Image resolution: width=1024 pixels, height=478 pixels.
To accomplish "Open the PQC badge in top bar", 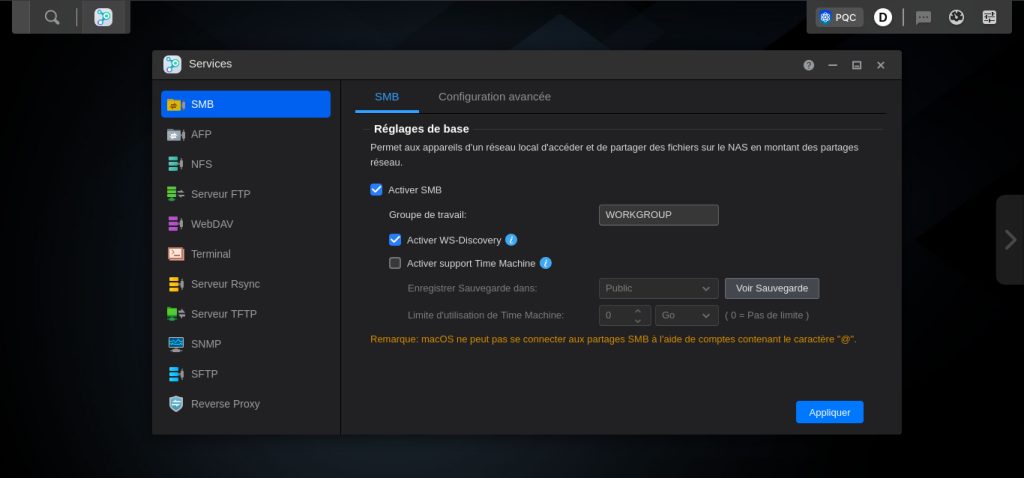I will pos(839,18).
